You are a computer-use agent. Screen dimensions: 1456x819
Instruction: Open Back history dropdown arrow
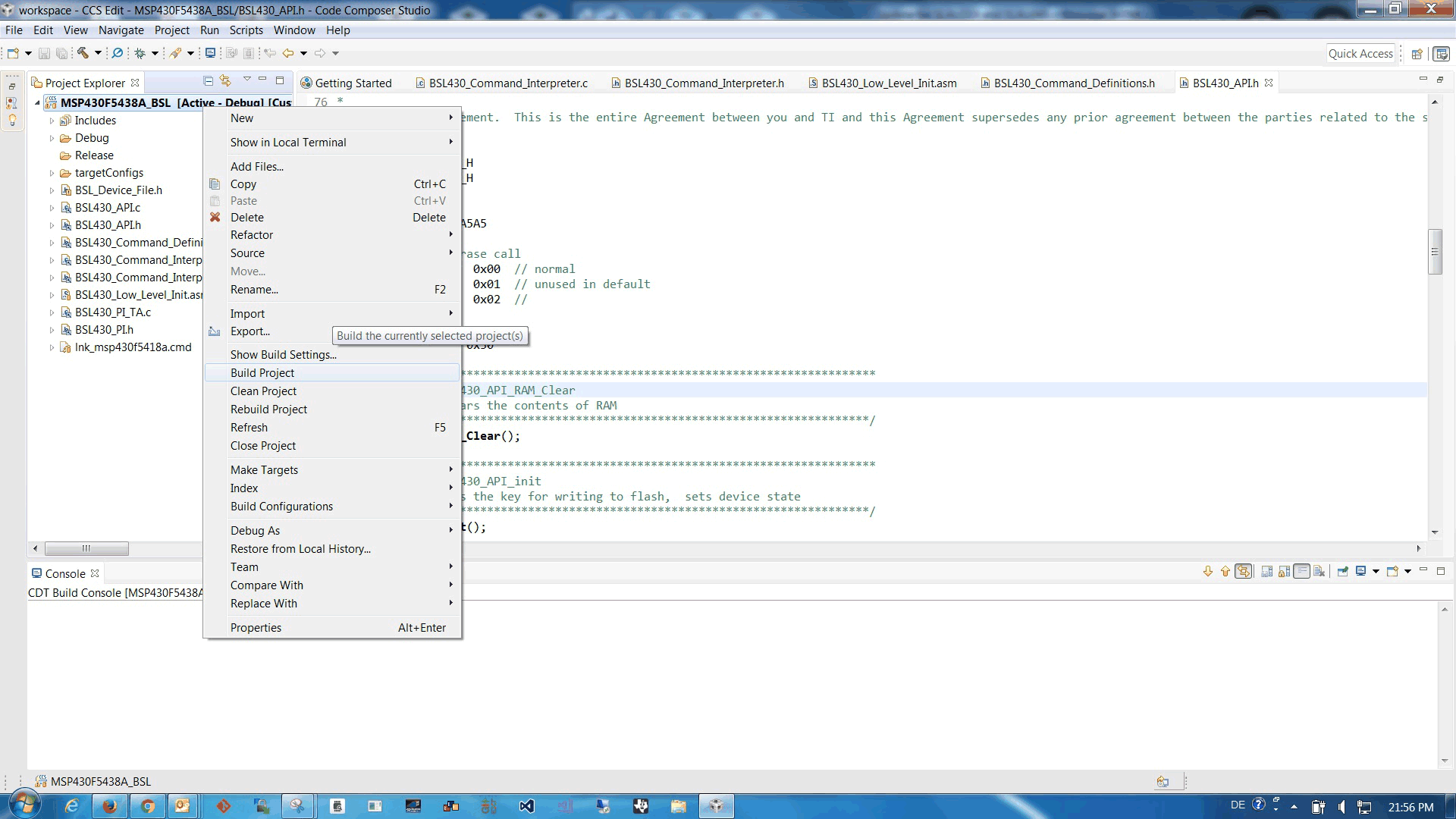coord(303,53)
